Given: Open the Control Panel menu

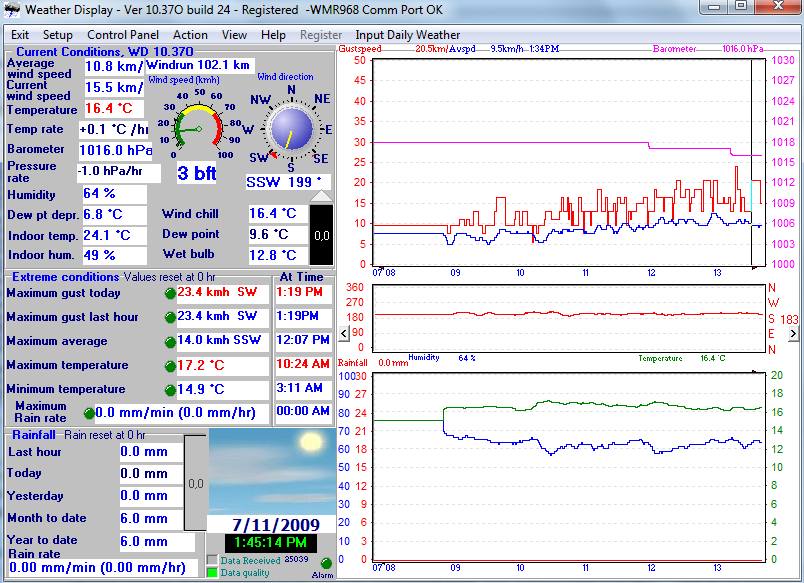Looking at the screenshot, I should (x=120, y=34).
